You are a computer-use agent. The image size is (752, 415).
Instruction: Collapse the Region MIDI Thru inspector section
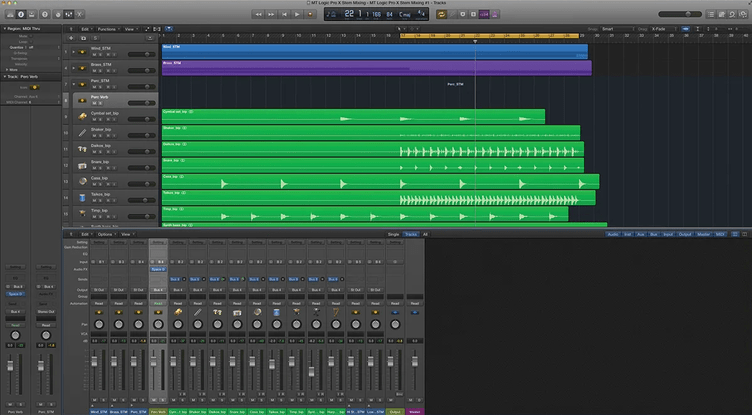pyautogui.click(x=5, y=29)
